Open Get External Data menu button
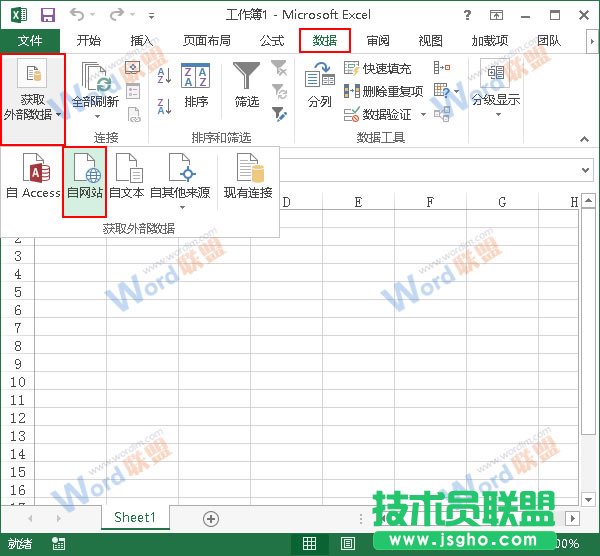 click(33, 99)
